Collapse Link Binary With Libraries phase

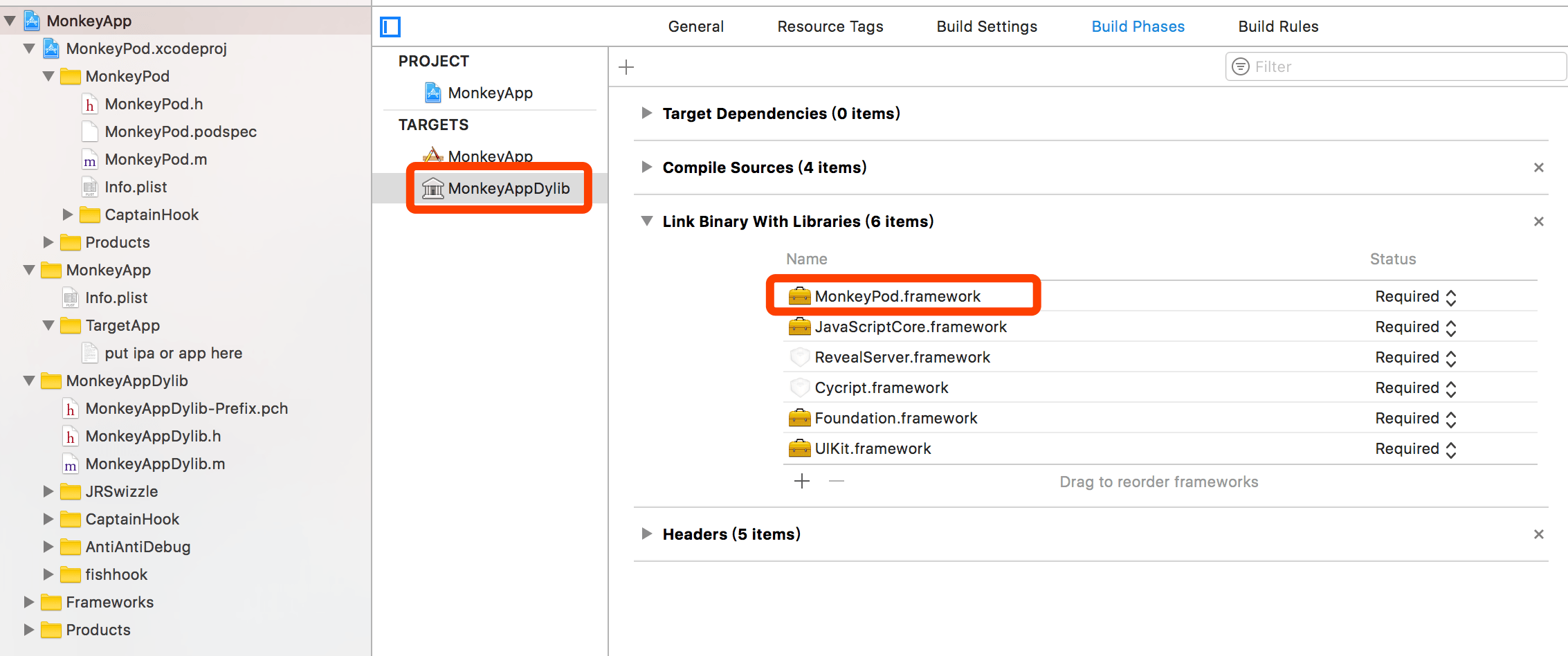tap(647, 221)
